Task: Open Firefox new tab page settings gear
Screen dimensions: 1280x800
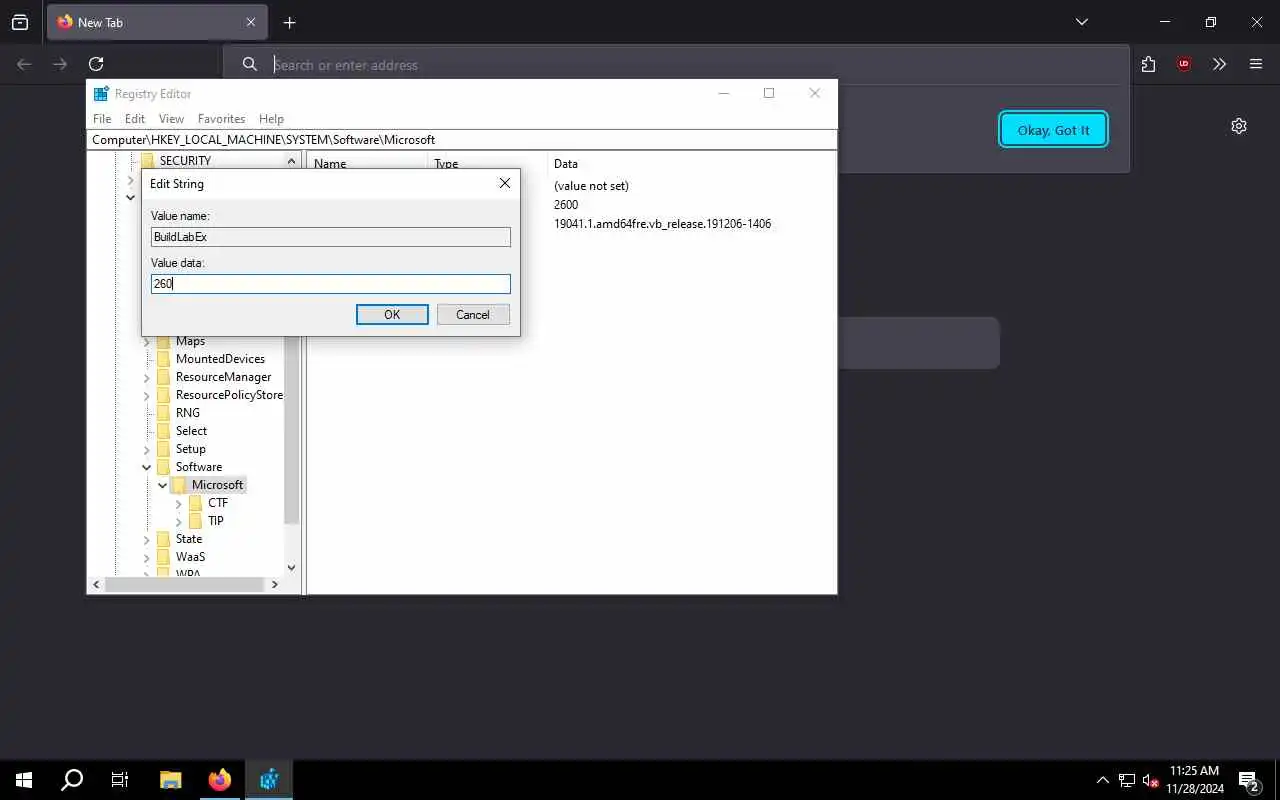Action: click(1239, 126)
